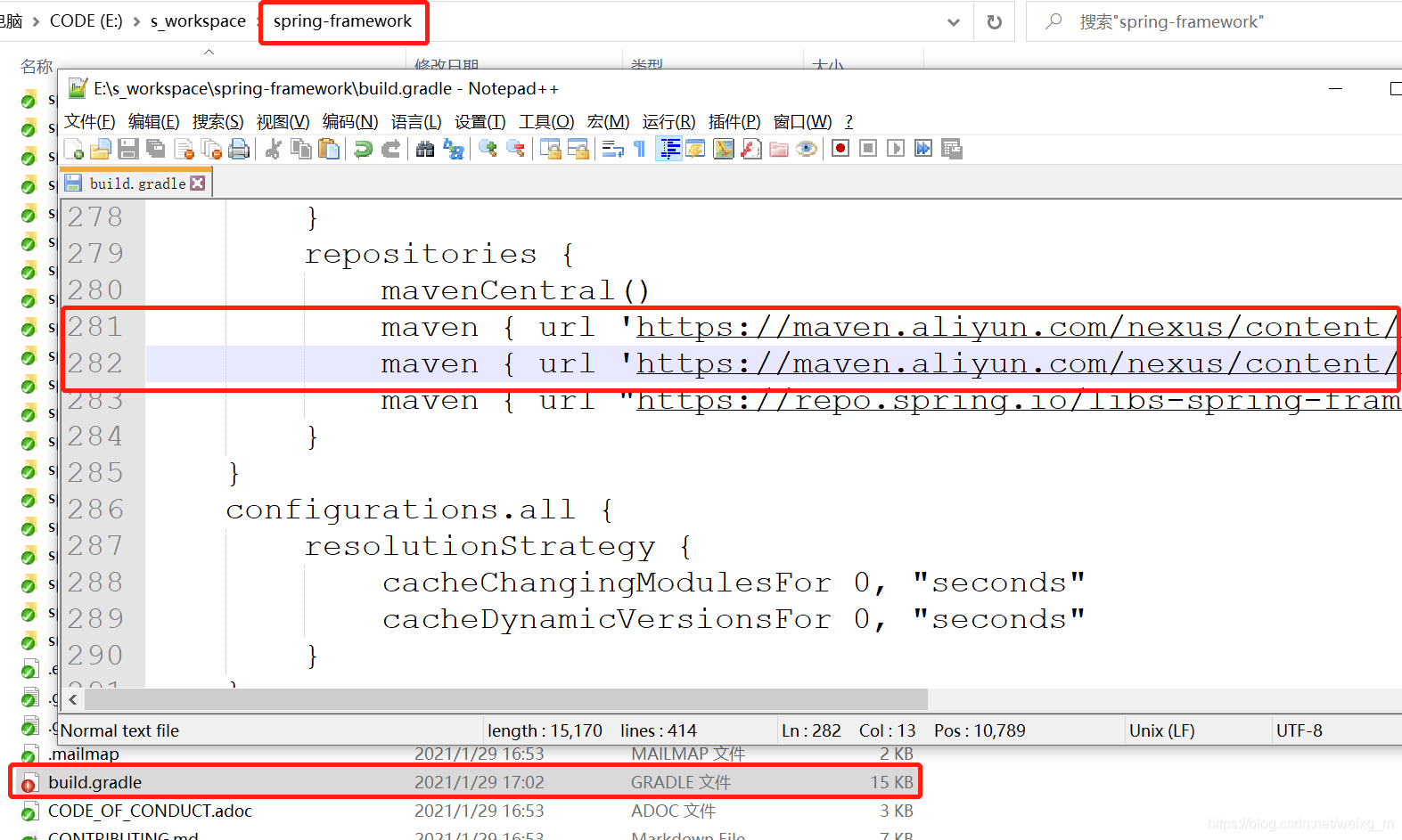Expand chevron after CODE (E:) in breadcrumb
The height and width of the screenshot is (840, 1402).
click(x=136, y=21)
